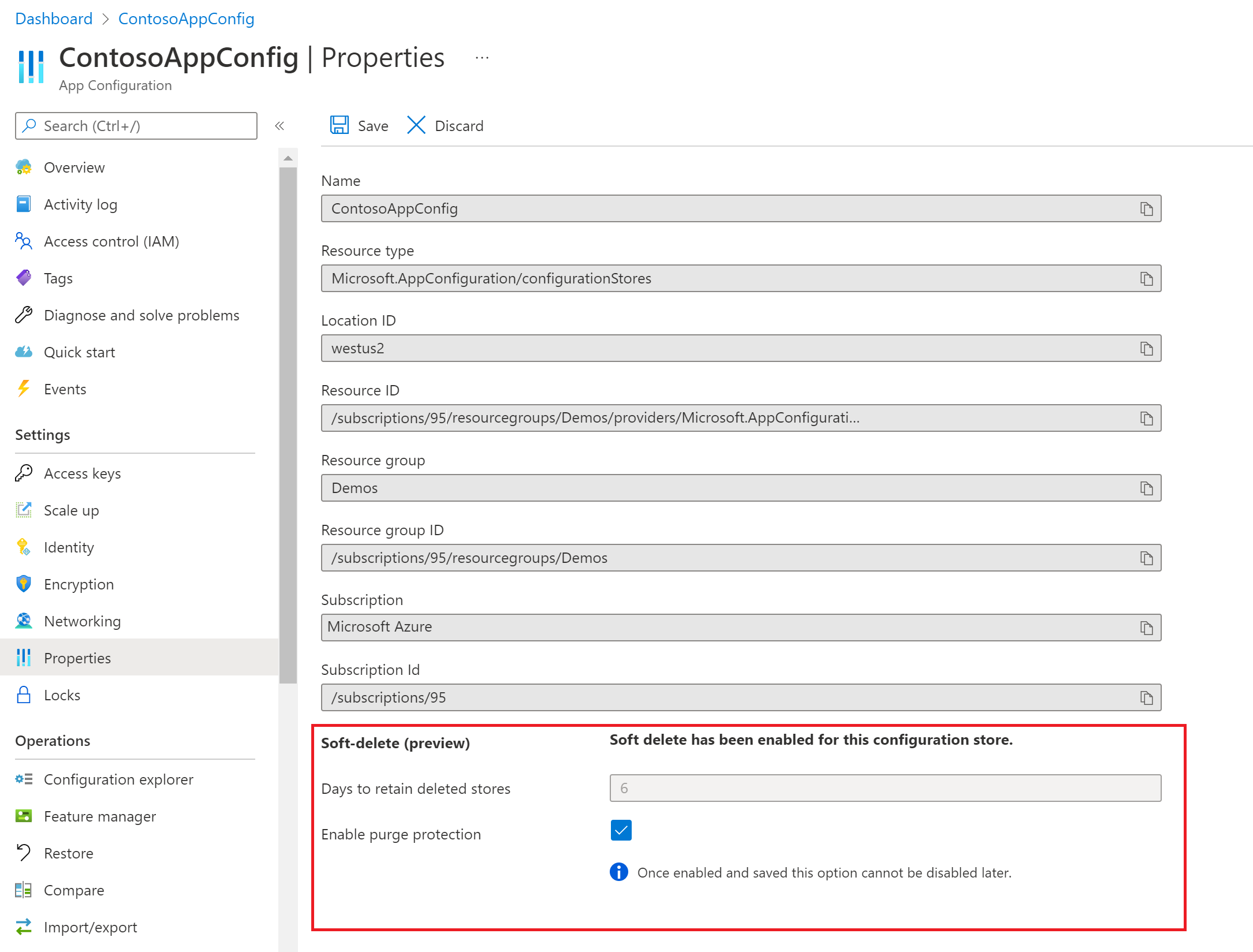Screen dimensions: 1253x952
Task: Click the Resource ID copy icon
Action: pyautogui.click(x=1147, y=417)
